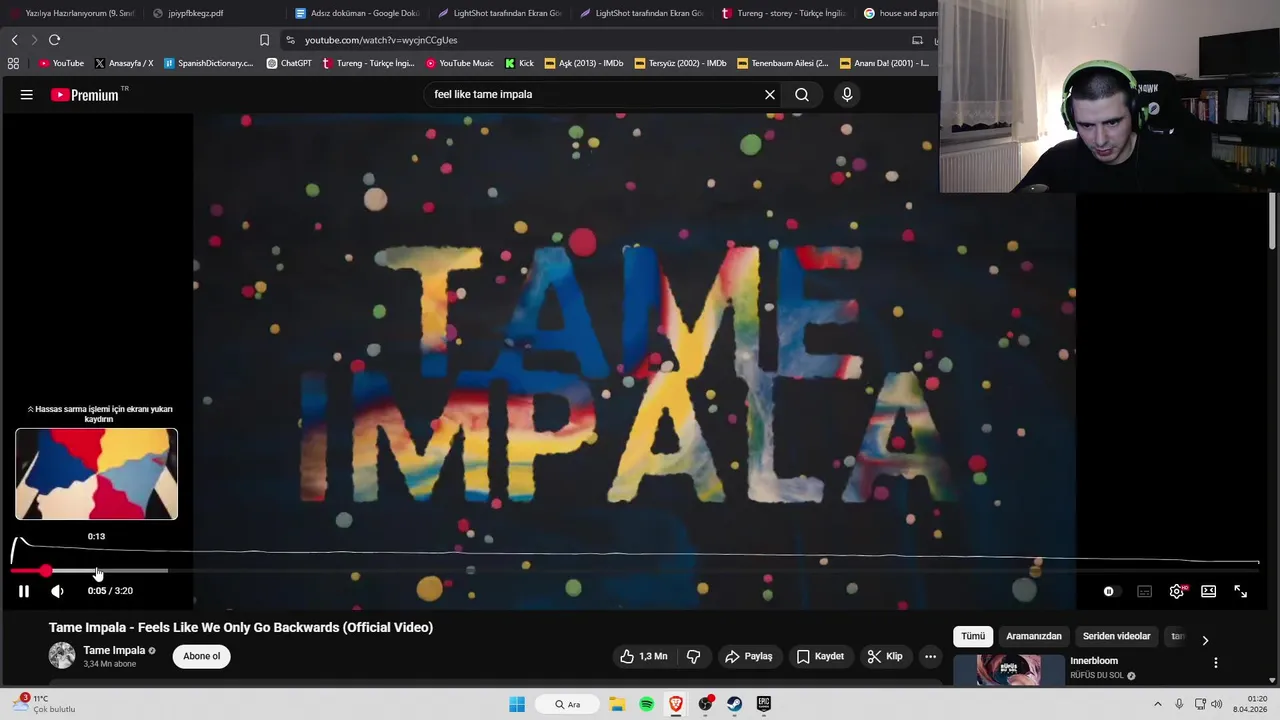
Task: Switch to the Tureng - storey tab
Action: coord(784,13)
